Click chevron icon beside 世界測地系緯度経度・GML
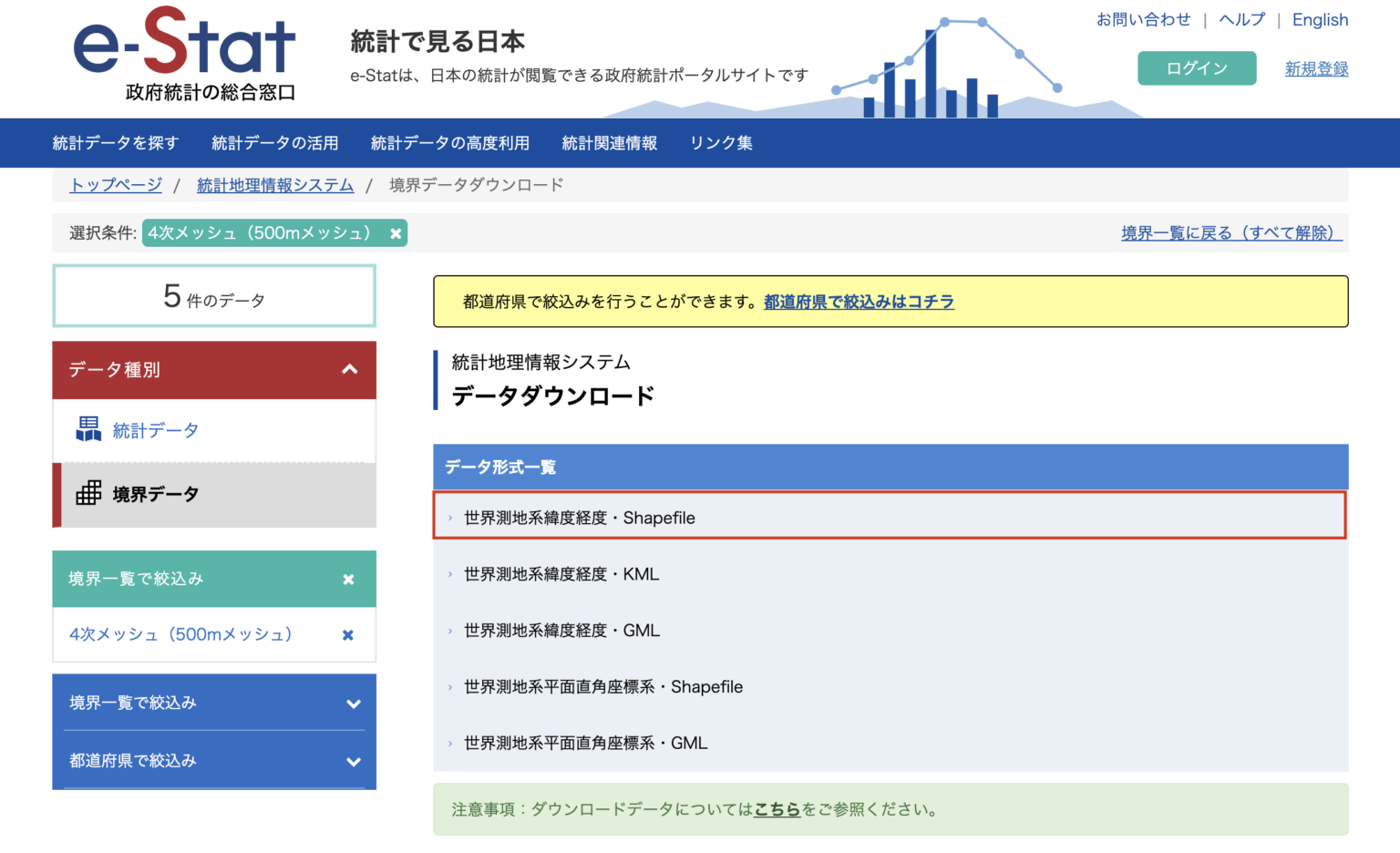This screenshot has height=853, width=1400. pyautogui.click(x=449, y=631)
